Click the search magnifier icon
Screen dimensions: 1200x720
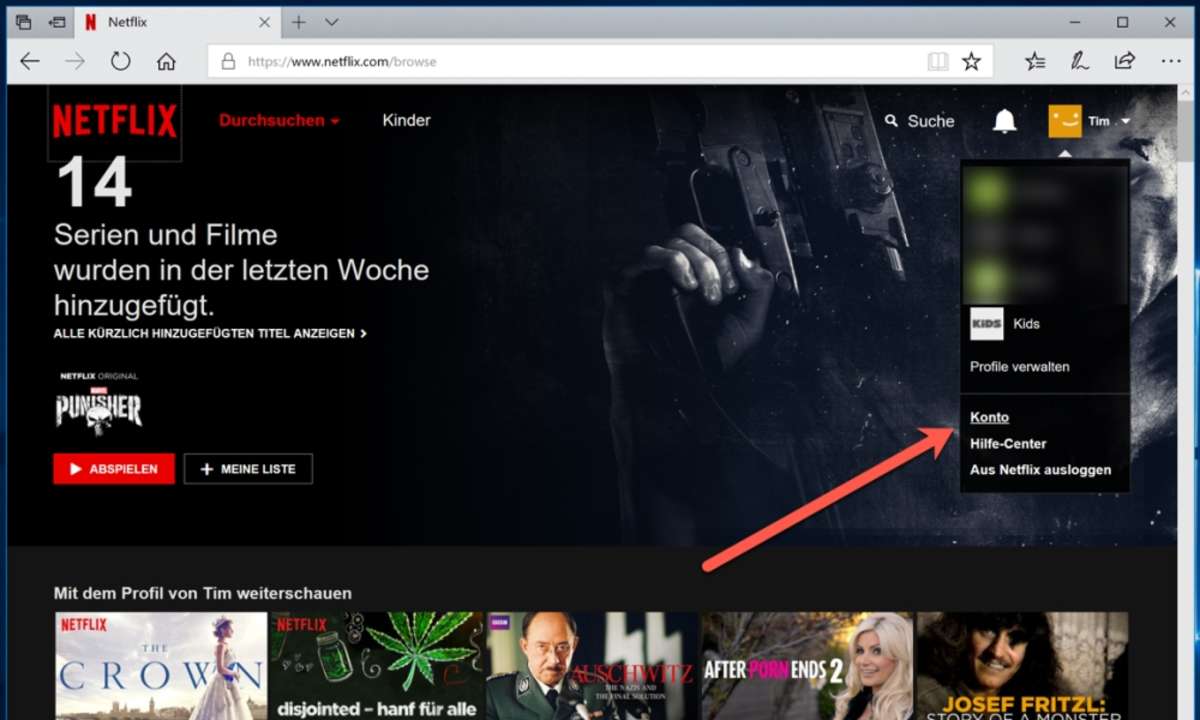click(892, 121)
